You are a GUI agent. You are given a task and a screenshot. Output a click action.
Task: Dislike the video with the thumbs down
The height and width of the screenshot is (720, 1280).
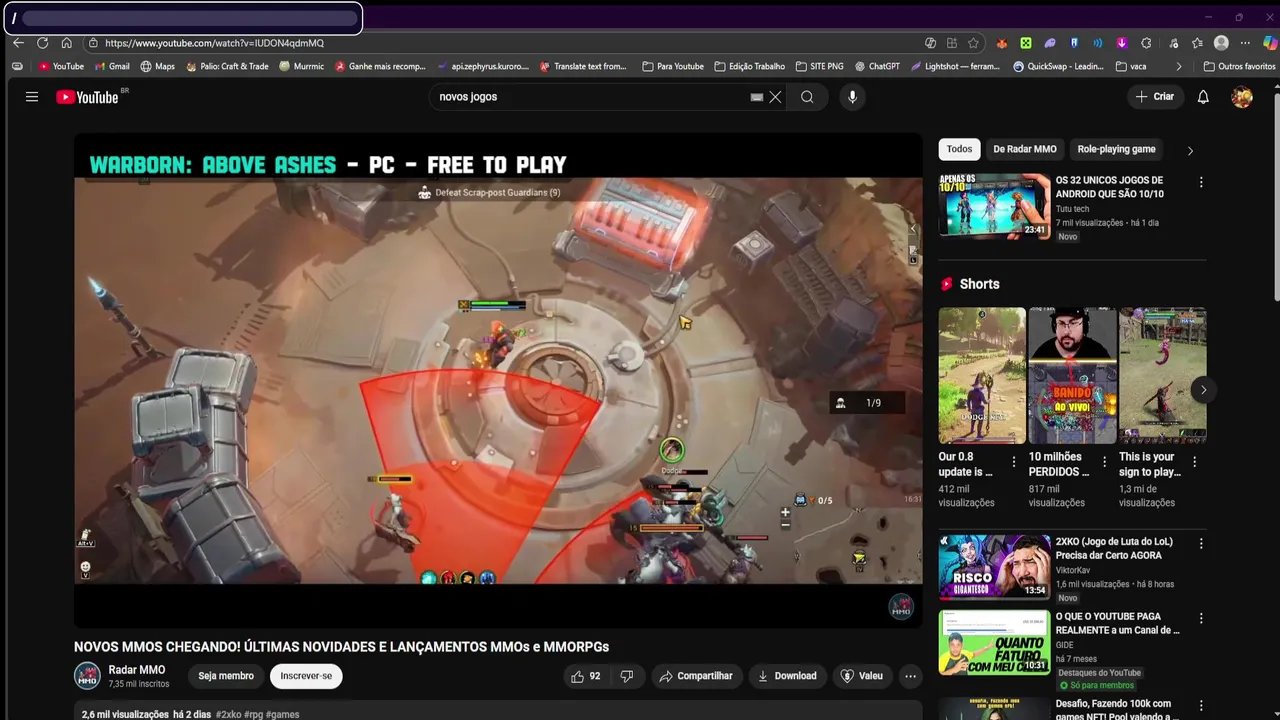[x=627, y=676]
